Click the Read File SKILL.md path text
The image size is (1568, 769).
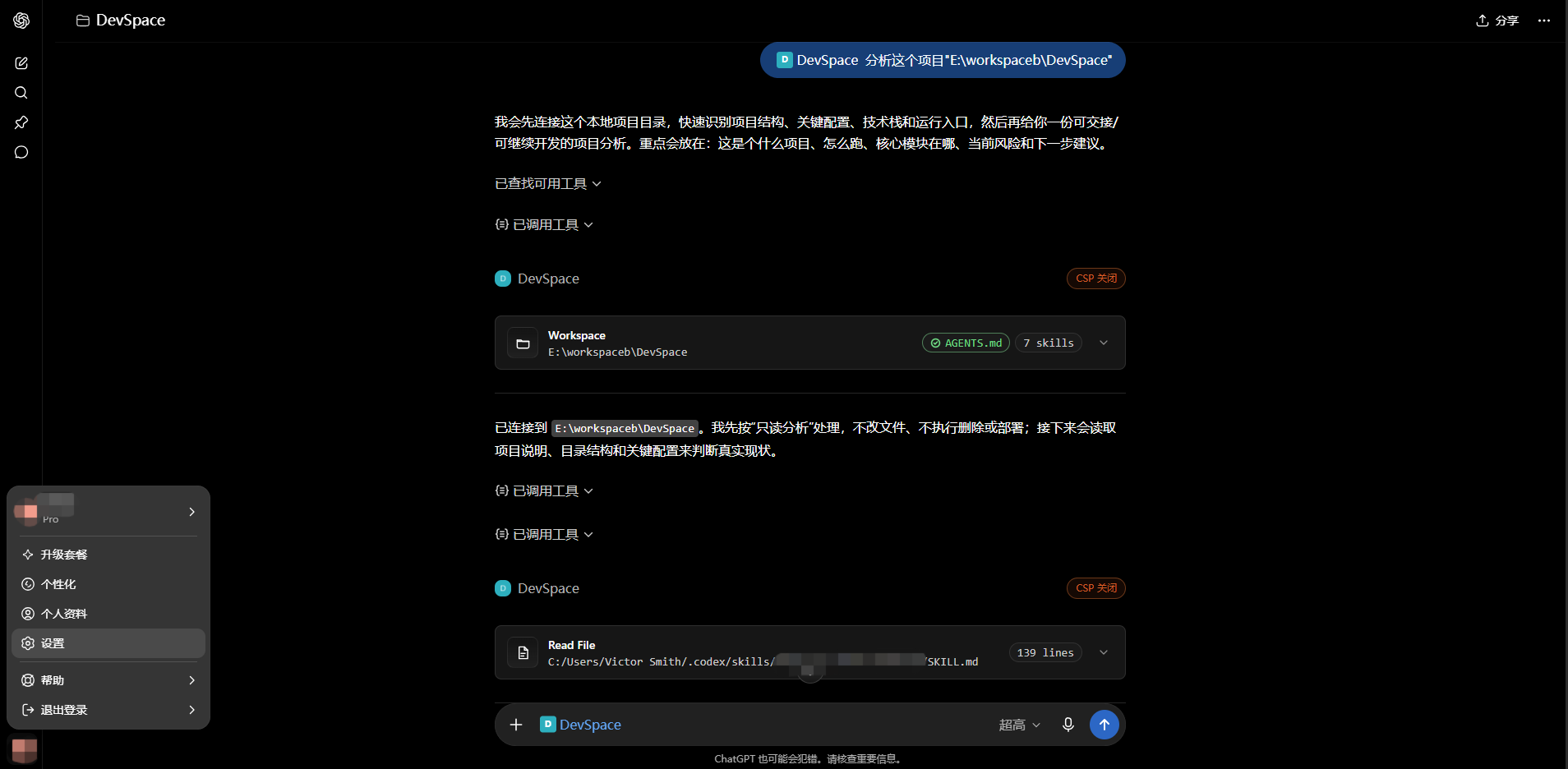763,662
